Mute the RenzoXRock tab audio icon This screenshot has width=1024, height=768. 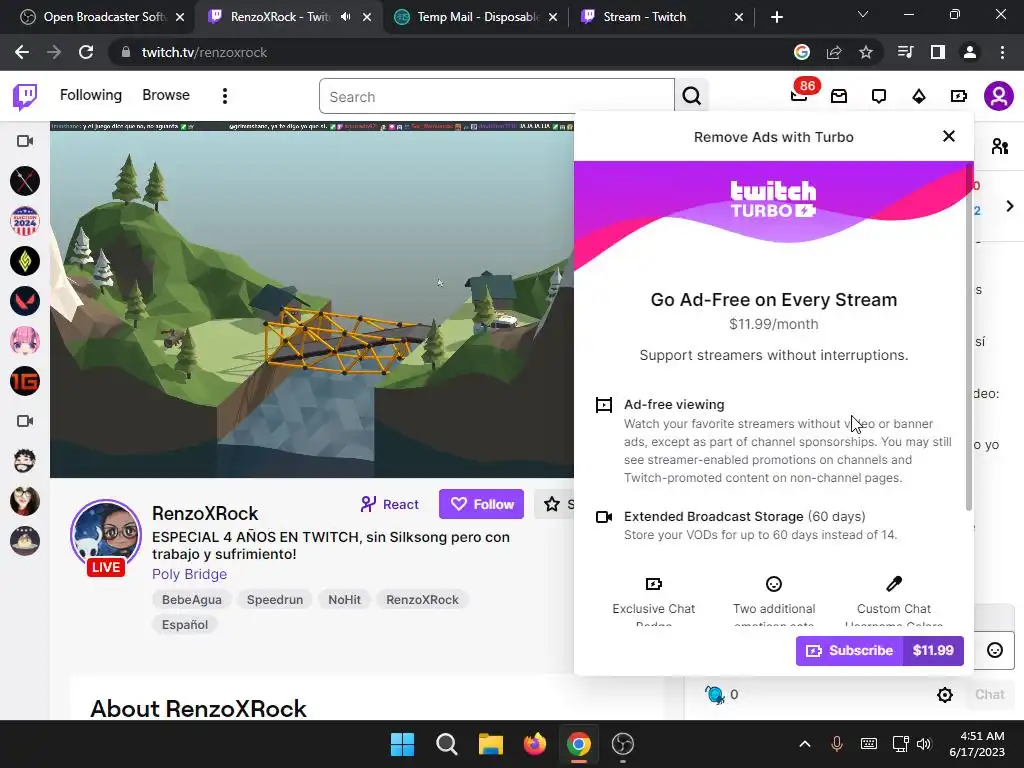[x=345, y=17]
